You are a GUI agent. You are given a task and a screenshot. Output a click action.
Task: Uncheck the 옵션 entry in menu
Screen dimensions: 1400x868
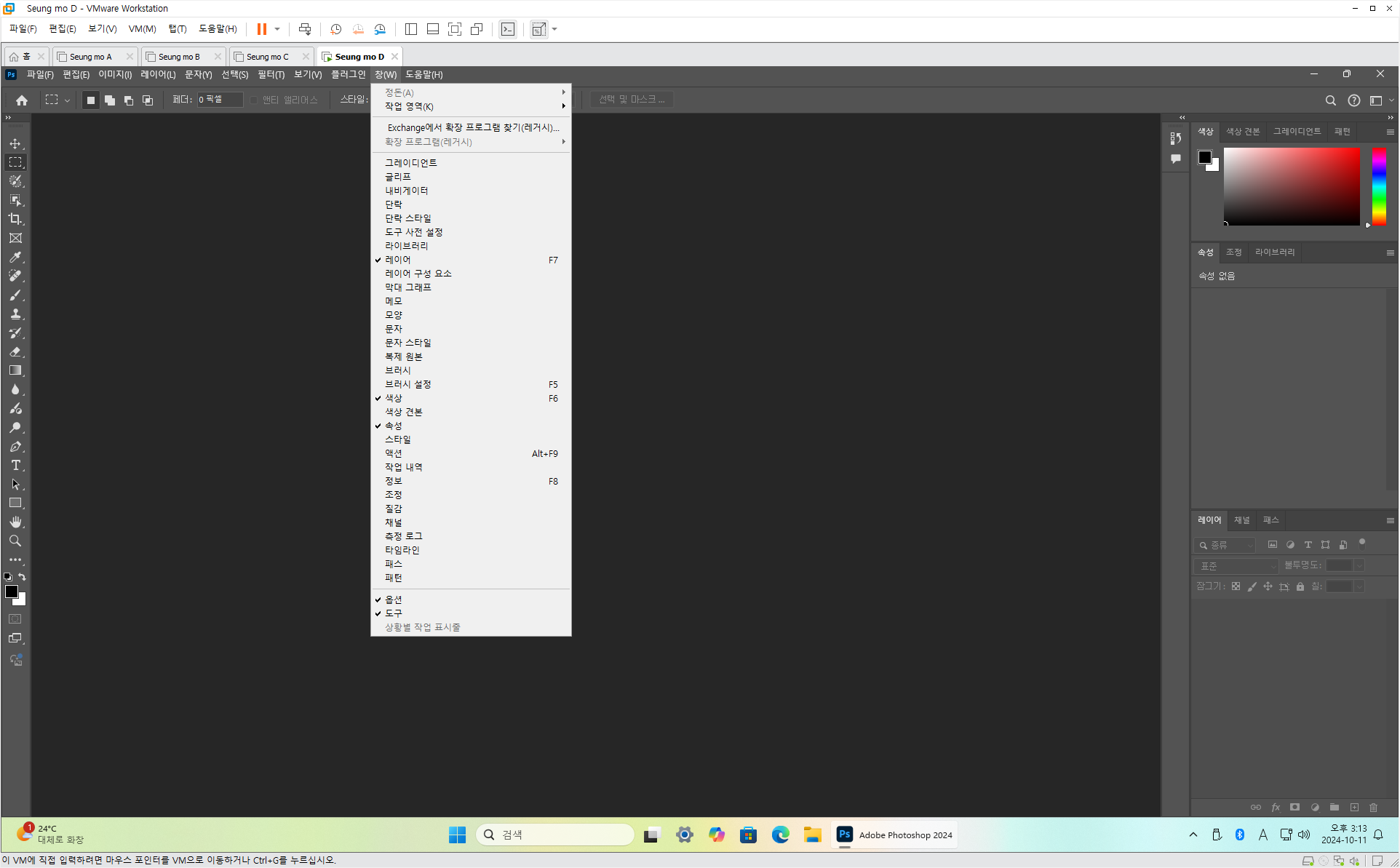pyautogui.click(x=394, y=600)
